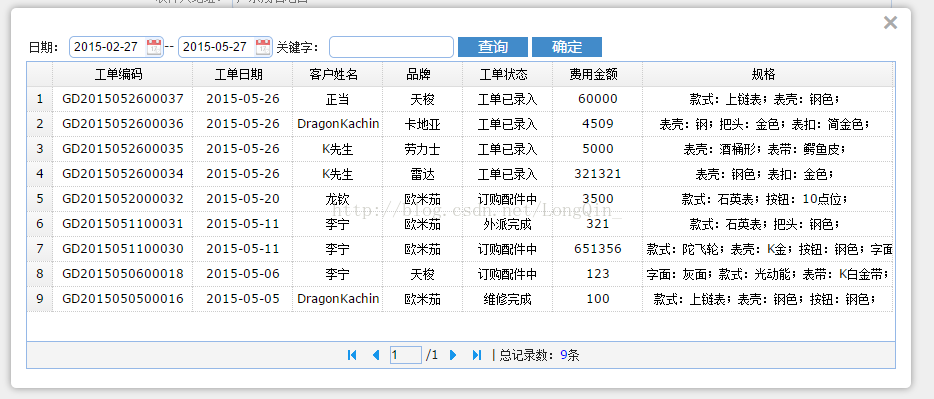Click the 查询 search button
Viewport: 934px width, 399px height.
pos(493,47)
